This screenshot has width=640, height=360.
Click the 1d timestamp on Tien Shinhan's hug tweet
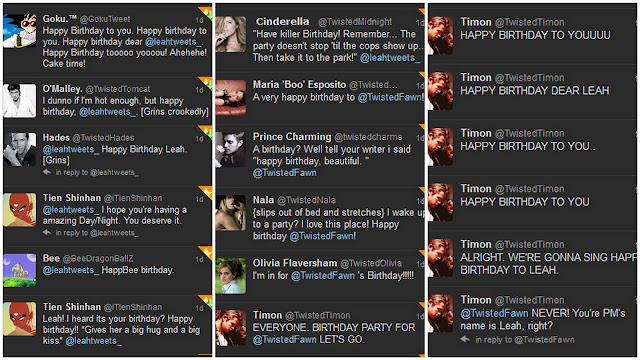[x=199, y=308]
